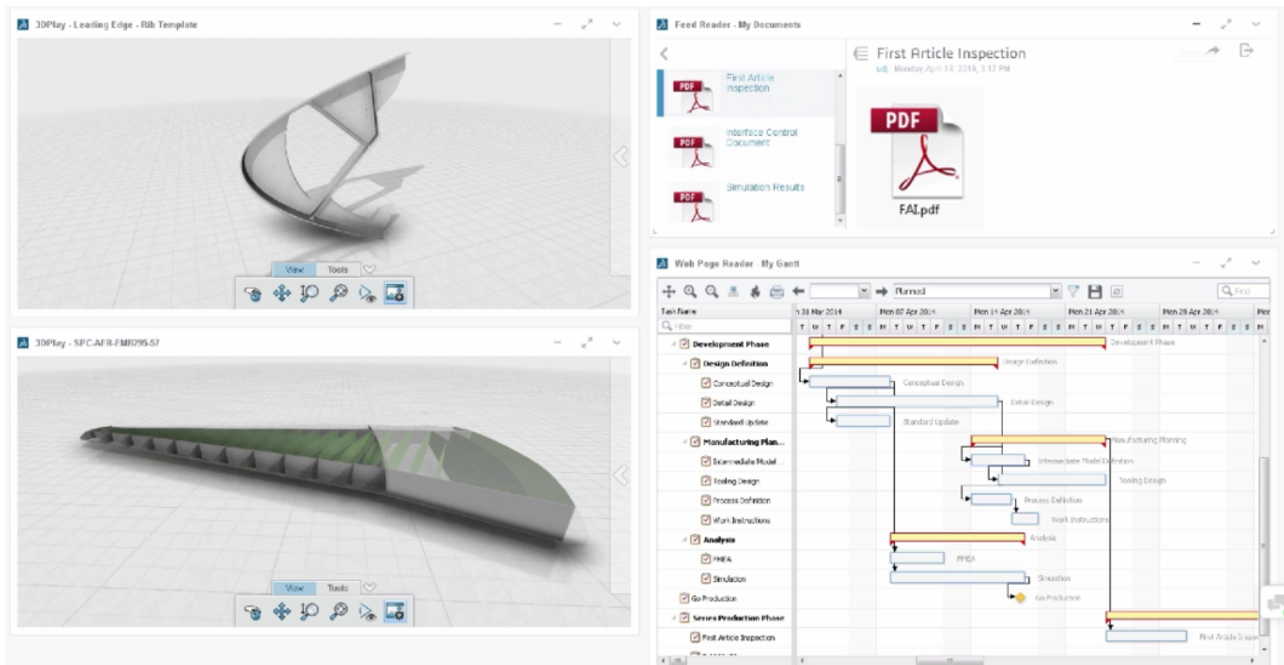
Task: Click the person icon in Gantt toolbar
Action: [733, 291]
